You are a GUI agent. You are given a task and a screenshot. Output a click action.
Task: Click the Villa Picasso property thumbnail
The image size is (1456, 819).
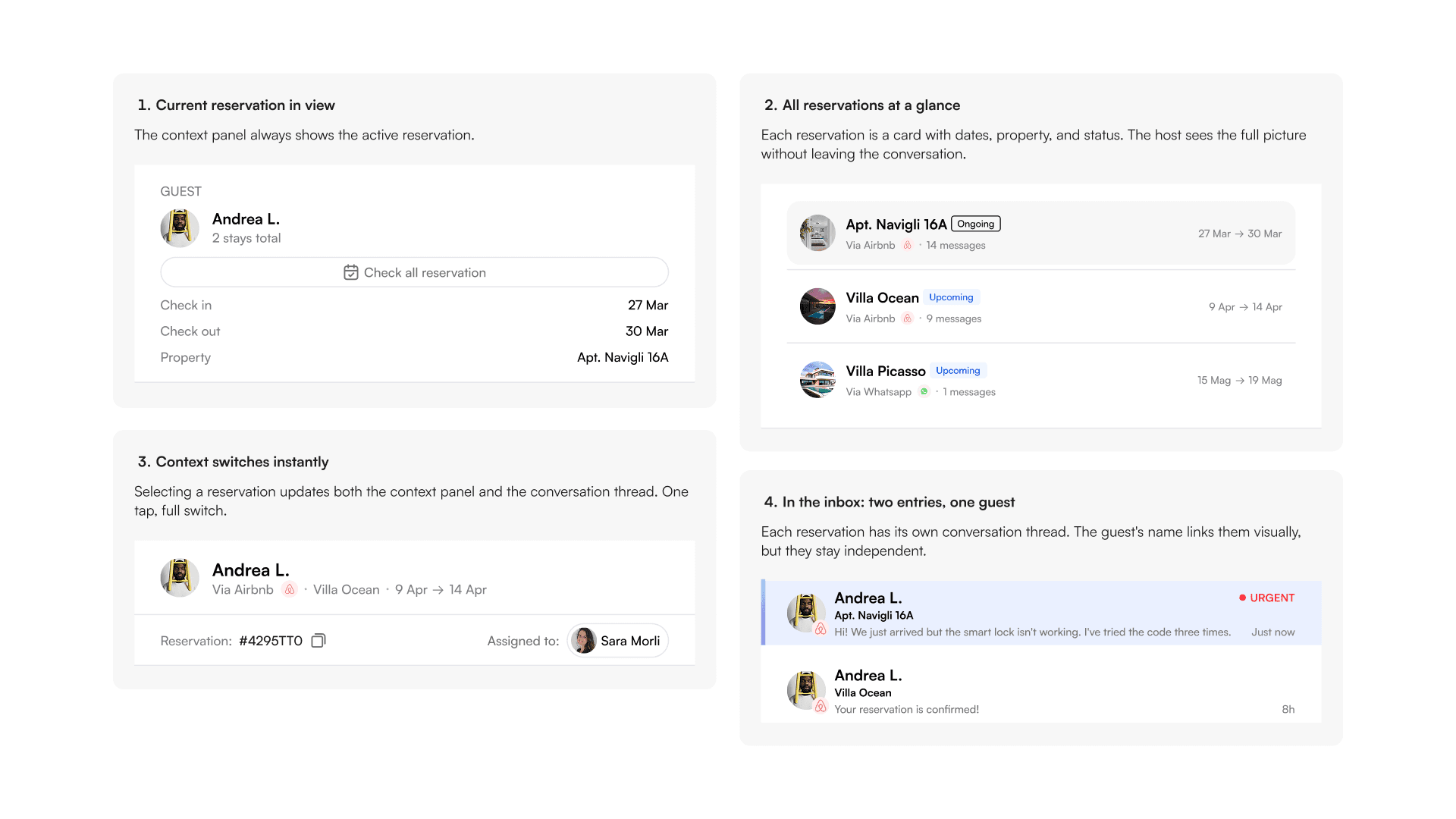tap(817, 380)
